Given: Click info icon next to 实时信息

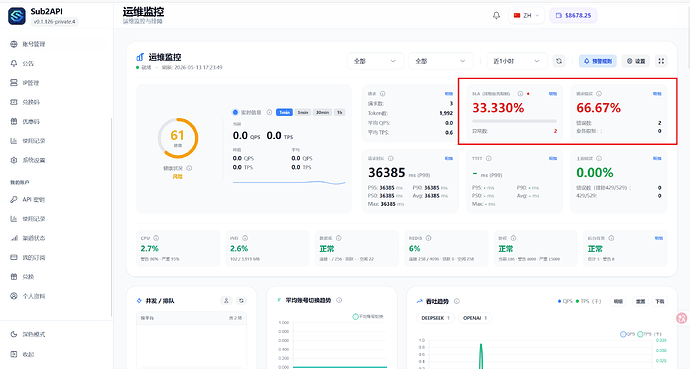Looking at the screenshot, I should (269, 112).
